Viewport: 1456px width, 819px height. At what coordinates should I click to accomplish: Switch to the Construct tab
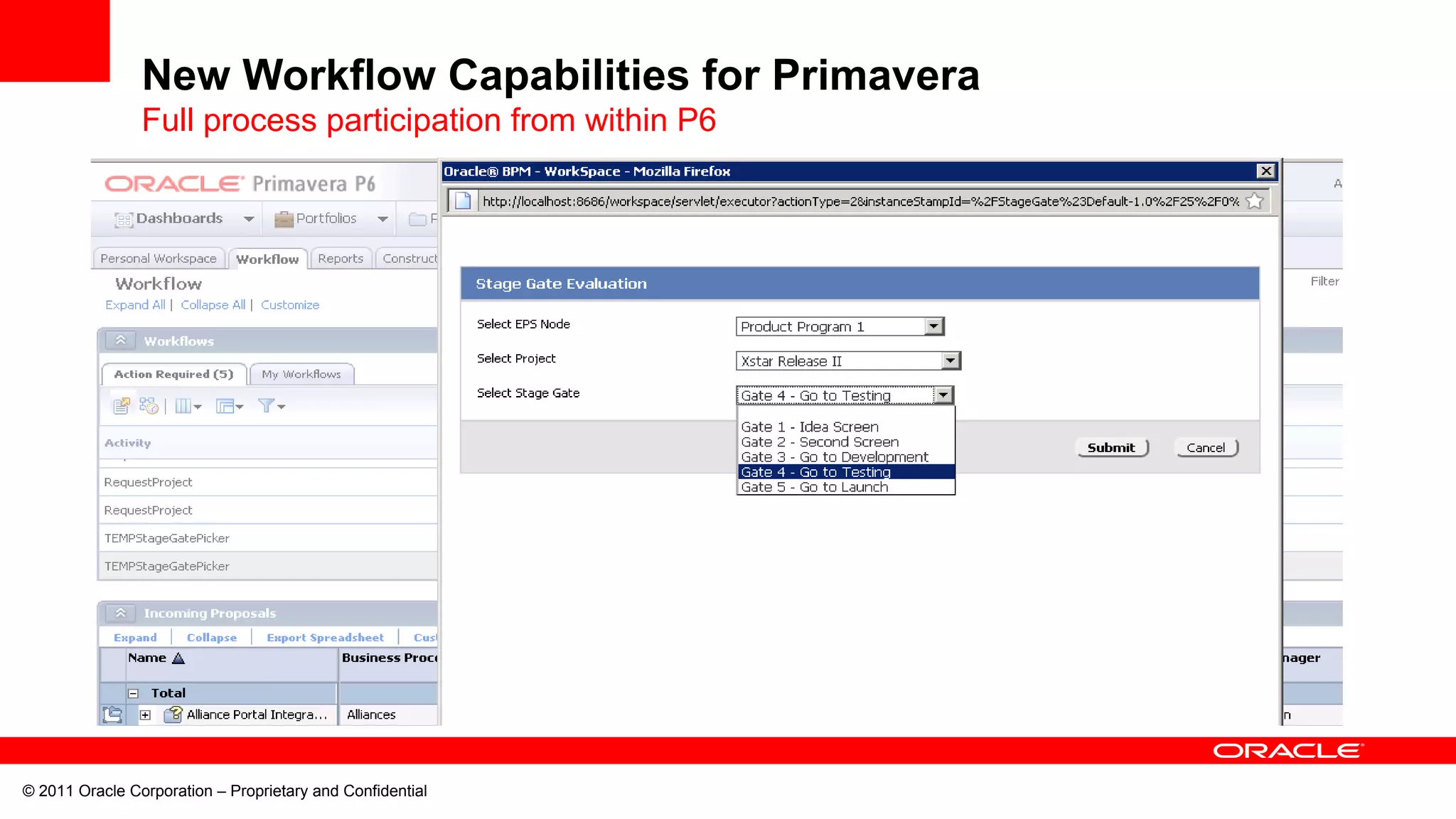pos(408,258)
